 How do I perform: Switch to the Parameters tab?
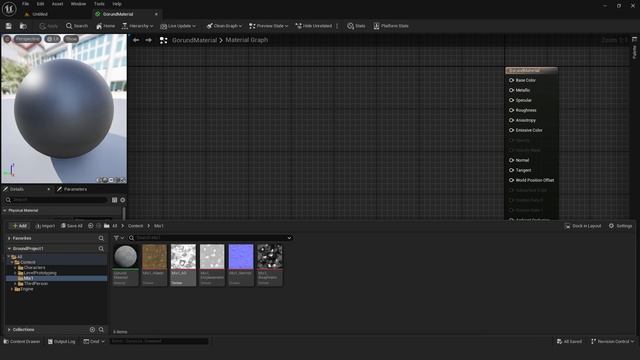click(x=72, y=189)
